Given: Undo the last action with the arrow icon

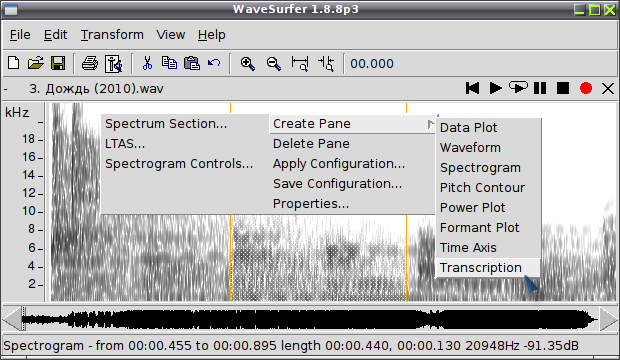Looking at the screenshot, I should pyautogui.click(x=214, y=63).
